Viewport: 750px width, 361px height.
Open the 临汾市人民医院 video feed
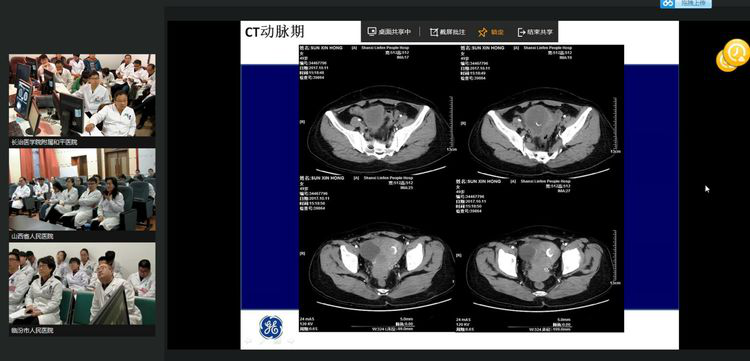[x=82, y=284]
